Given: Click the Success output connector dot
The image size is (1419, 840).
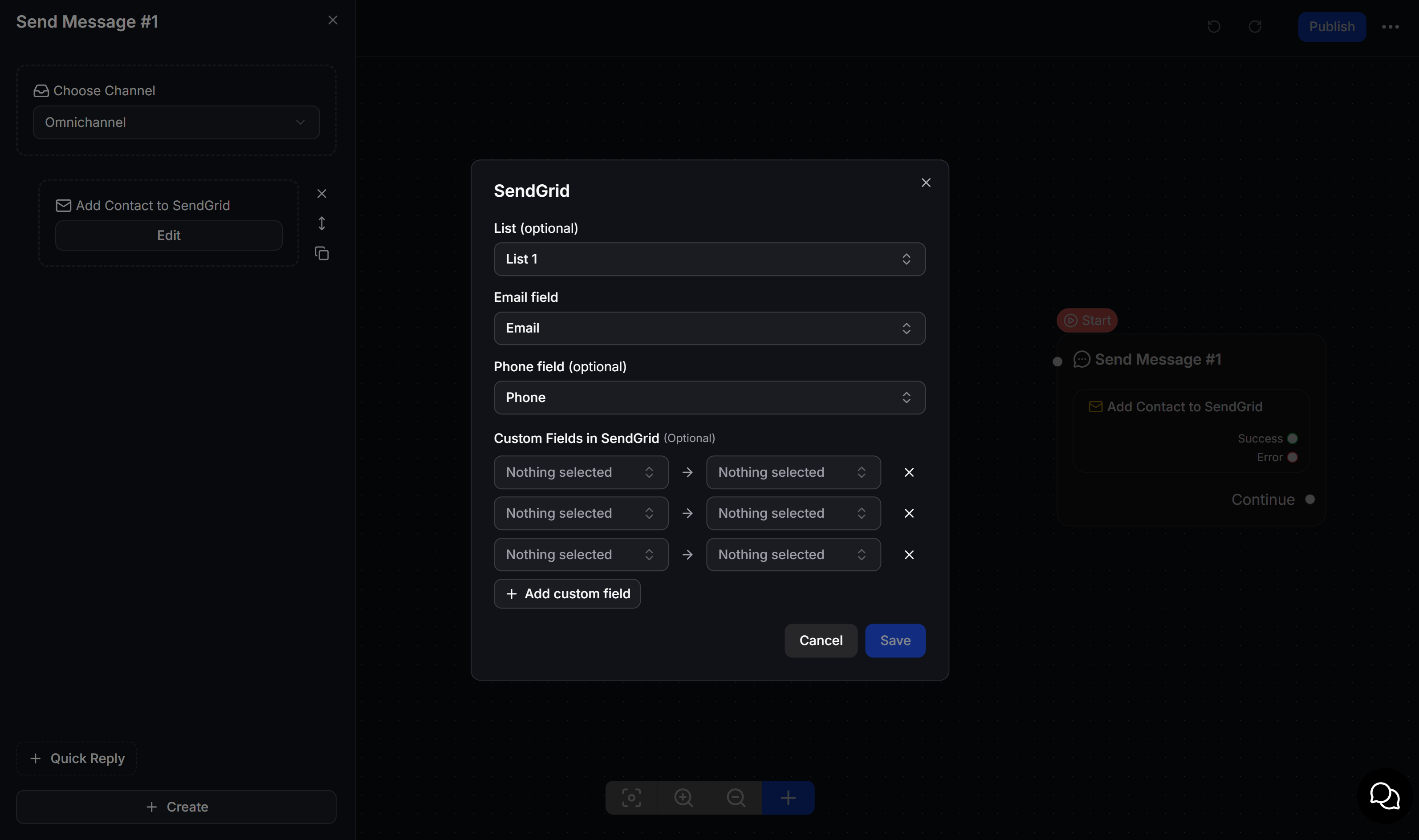Looking at the screenshot, I should [x=1292, y=438].
